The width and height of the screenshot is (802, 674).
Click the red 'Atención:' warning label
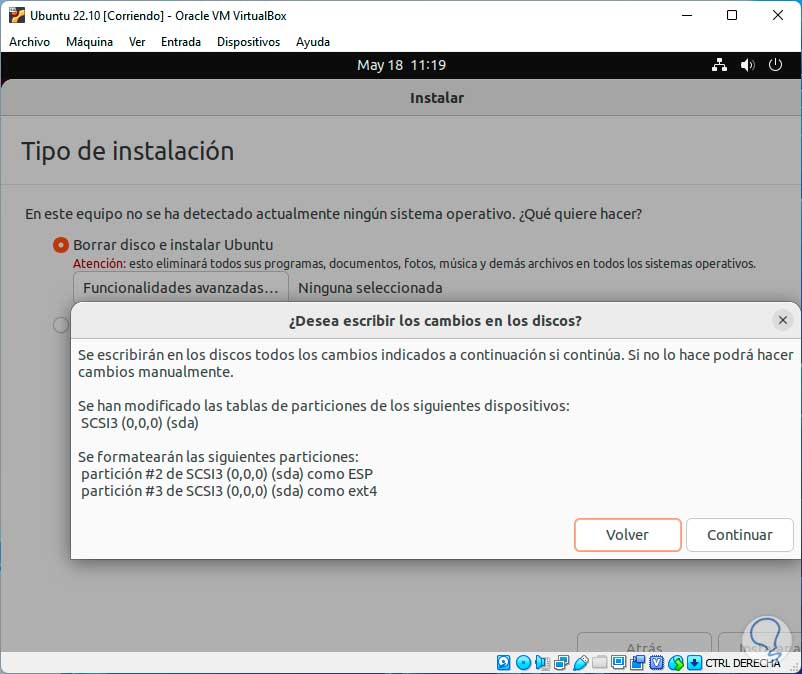pyautogui.click(x=99, y=263)
